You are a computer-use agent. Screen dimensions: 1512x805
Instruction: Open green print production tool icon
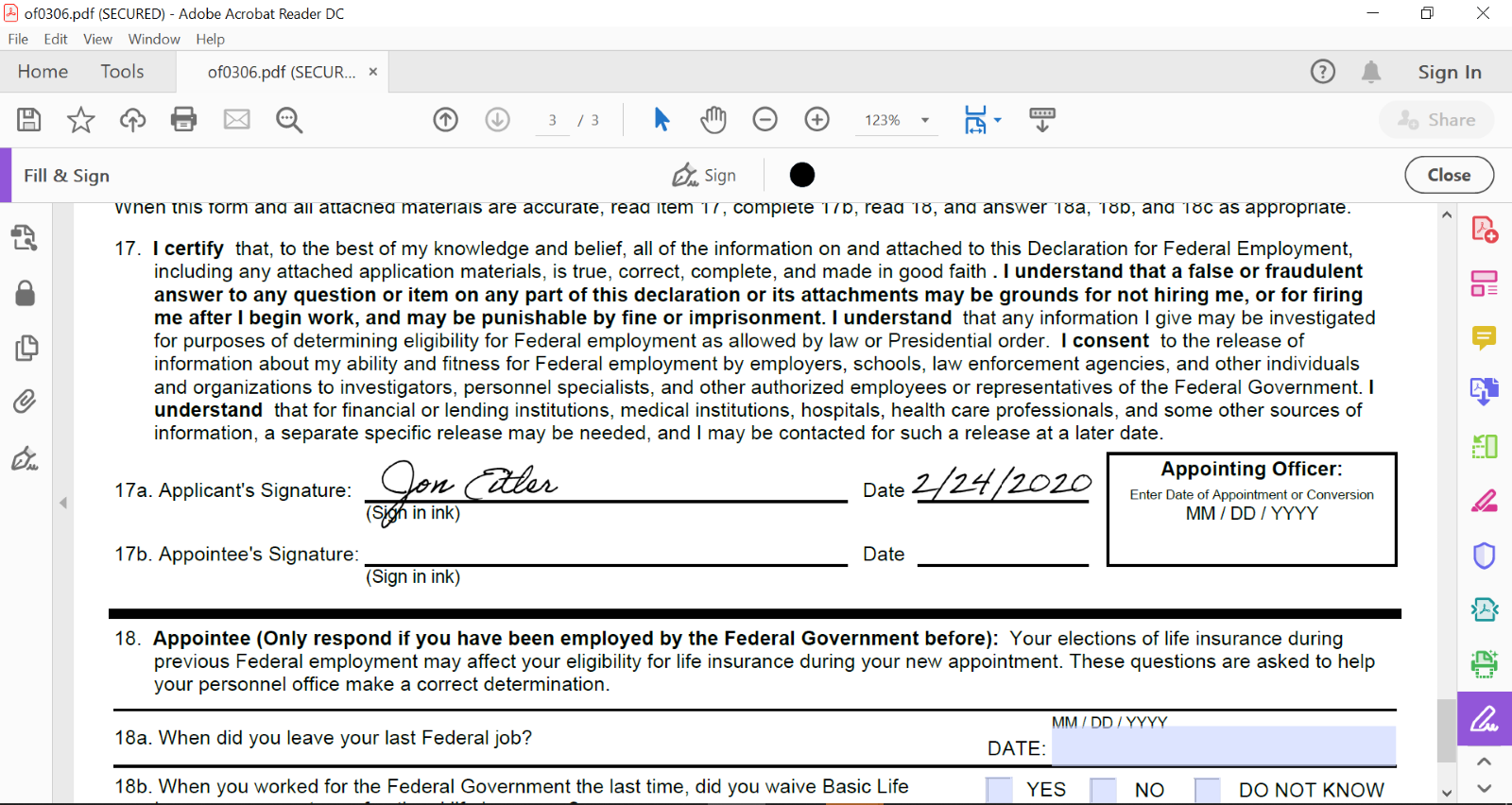[x=1484, y=664]
